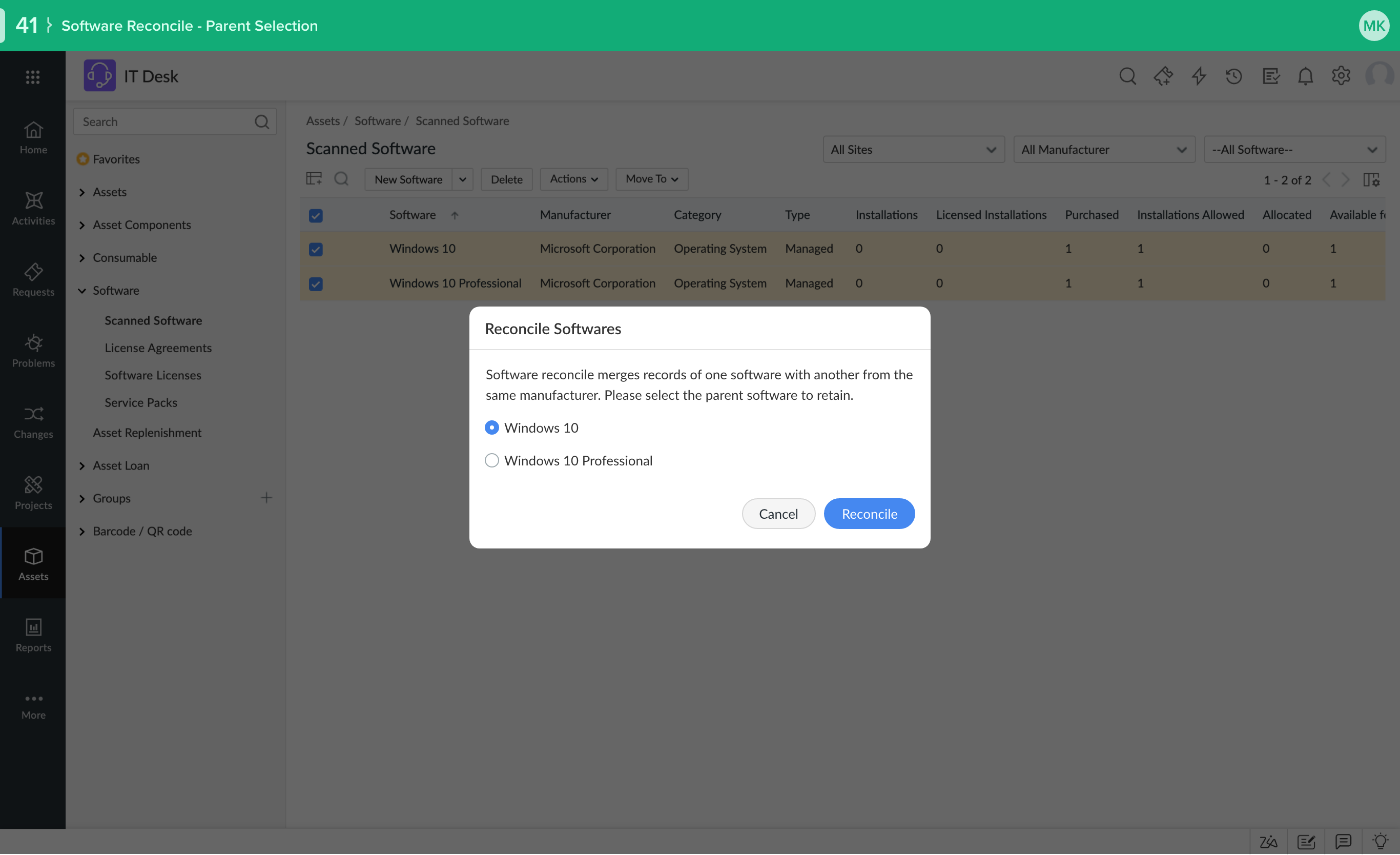The height and width of the screenshot is (855, 1400).
Task: Expand the Assets tree node
Action: (82, 193)
